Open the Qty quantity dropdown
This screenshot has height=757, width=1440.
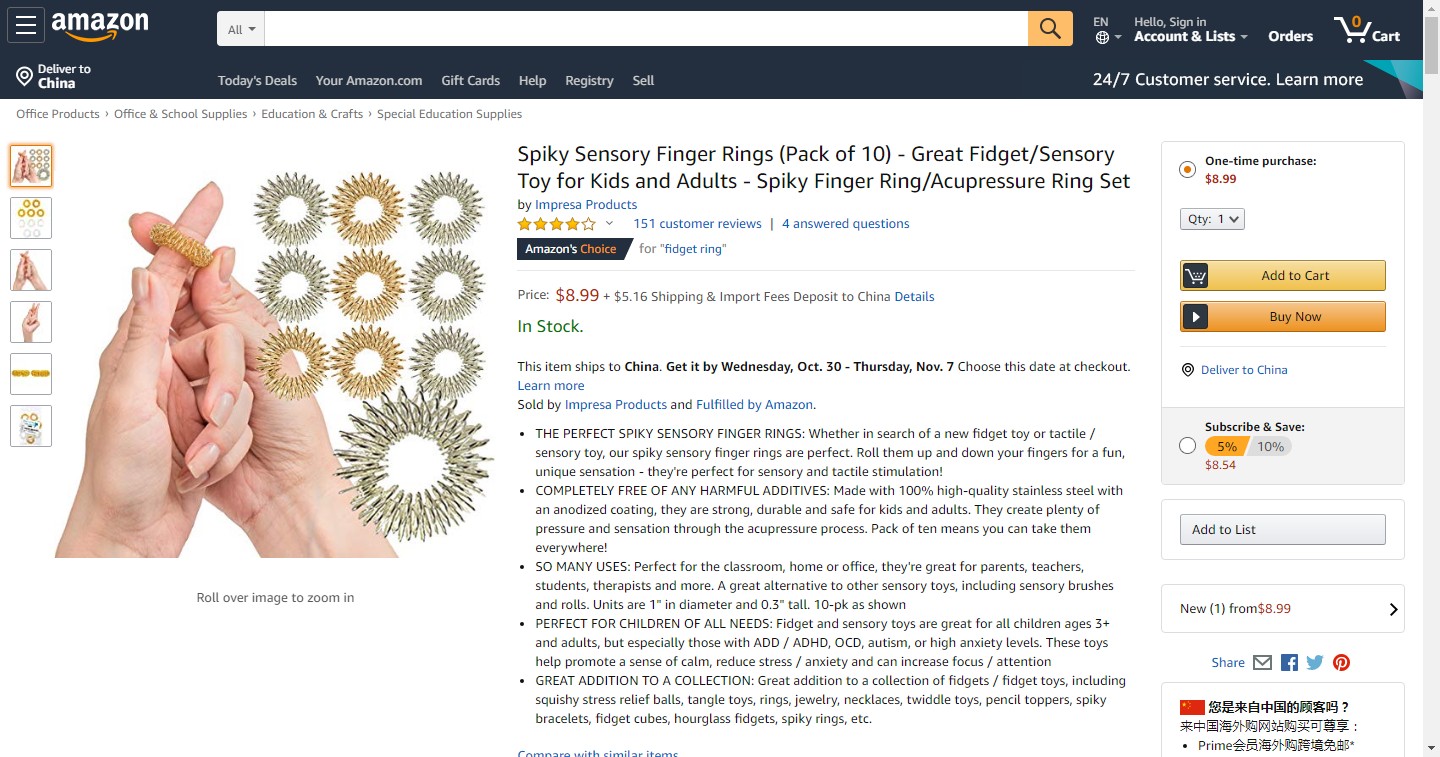(1212, 219)
